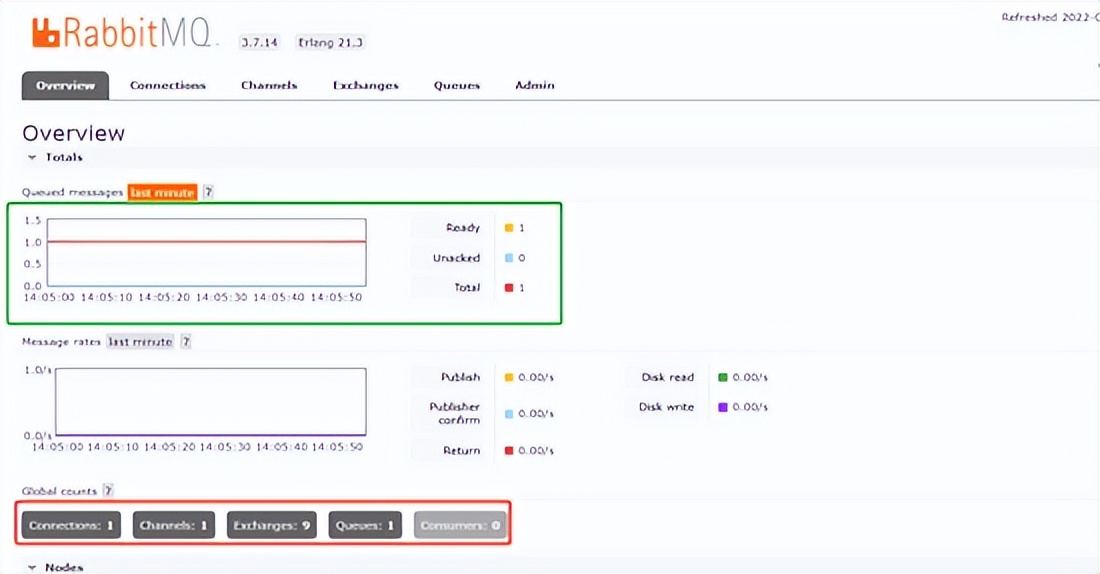Click the green Disk read swatch

click(x=723, y=378)
